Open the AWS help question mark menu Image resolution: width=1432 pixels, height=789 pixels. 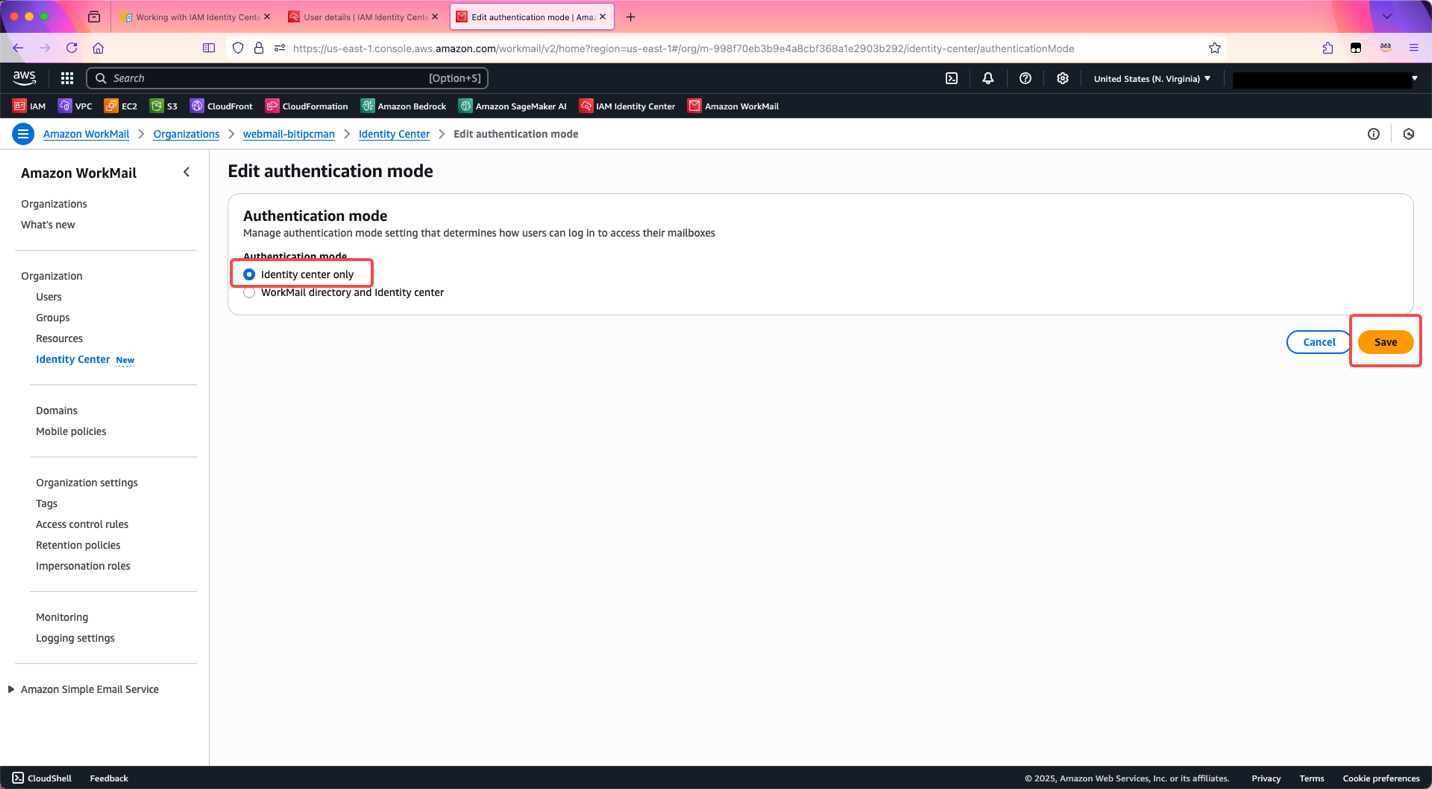(x=1025, y=78)
